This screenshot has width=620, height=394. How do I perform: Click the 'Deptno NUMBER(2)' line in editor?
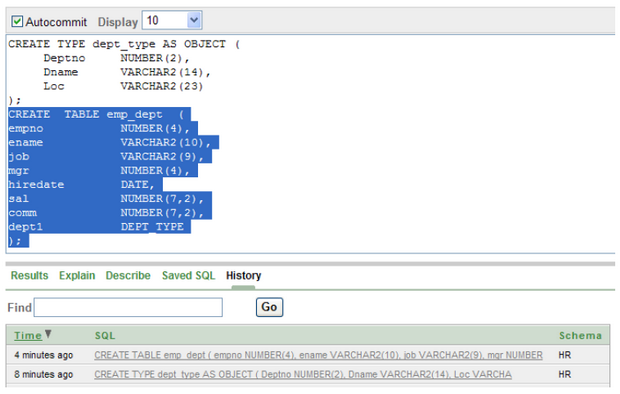click(x=117, y=58)
